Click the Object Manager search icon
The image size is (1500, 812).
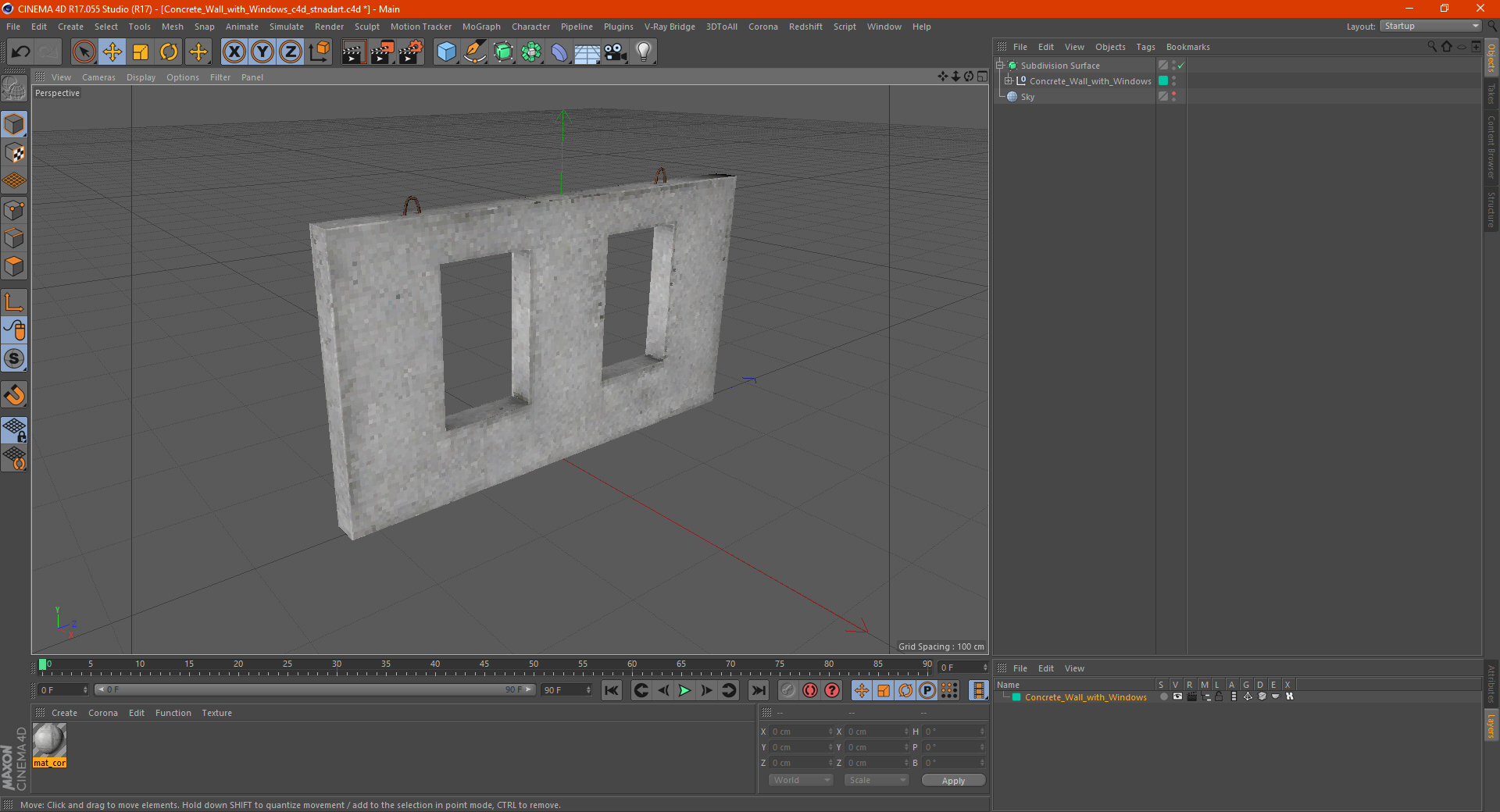tap(1431, 47)
